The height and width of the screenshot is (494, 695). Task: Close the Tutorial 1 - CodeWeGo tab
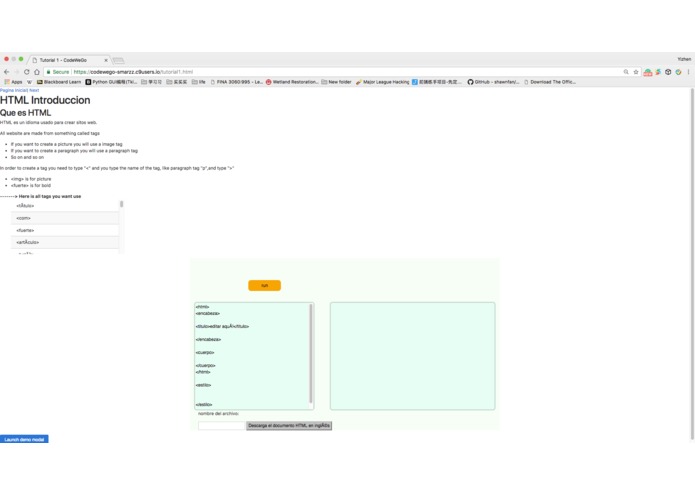point(106,60)
